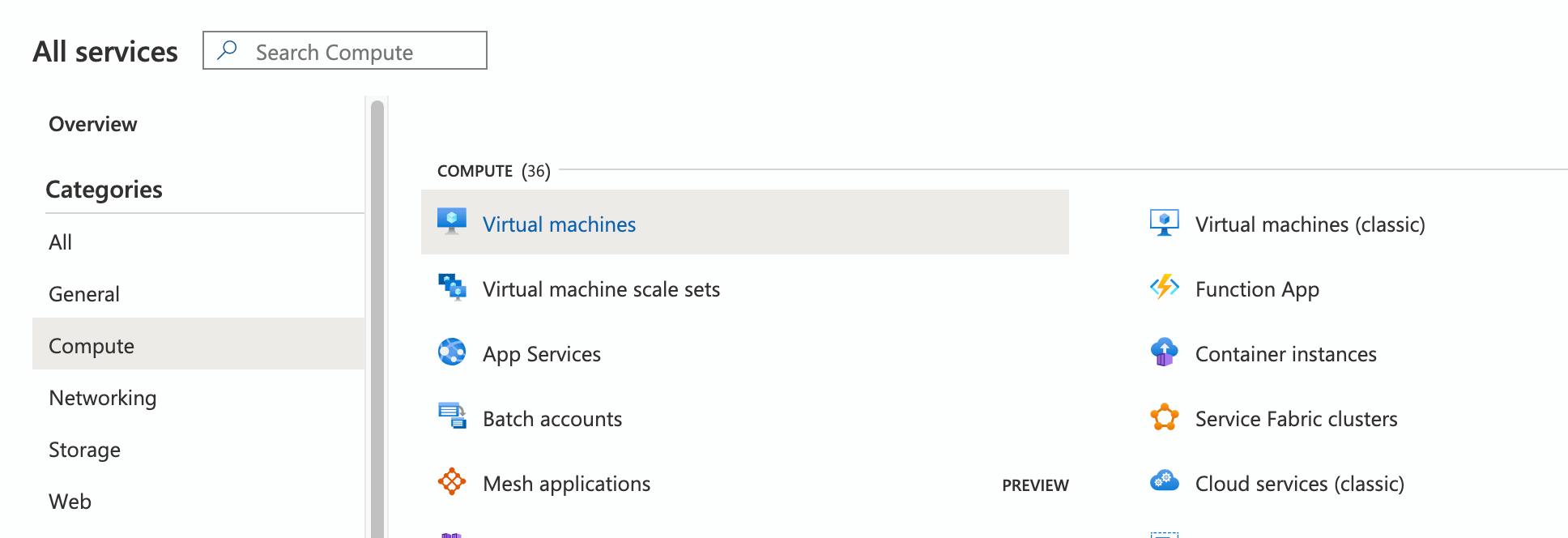
Task: Select the All category
Action: (x=61, y=242)
